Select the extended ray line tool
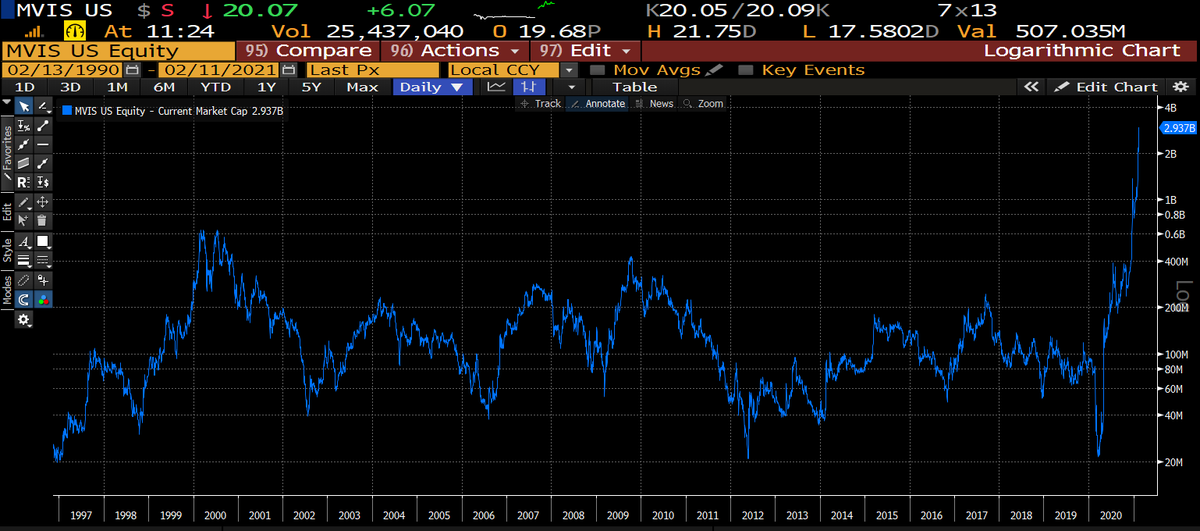 point(23,144)
